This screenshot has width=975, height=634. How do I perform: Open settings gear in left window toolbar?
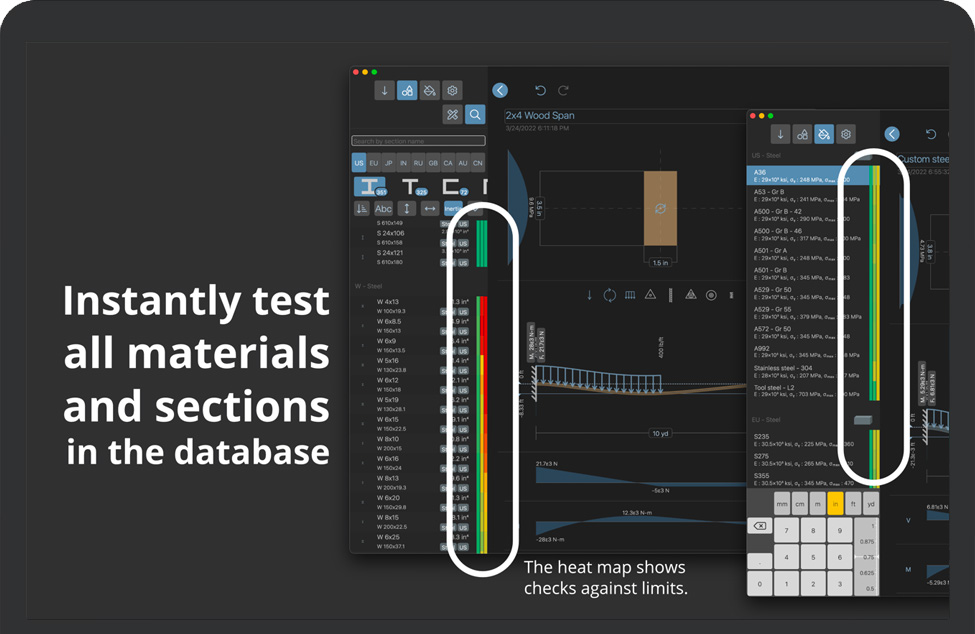pyautogui.click(x=452, y=91)
